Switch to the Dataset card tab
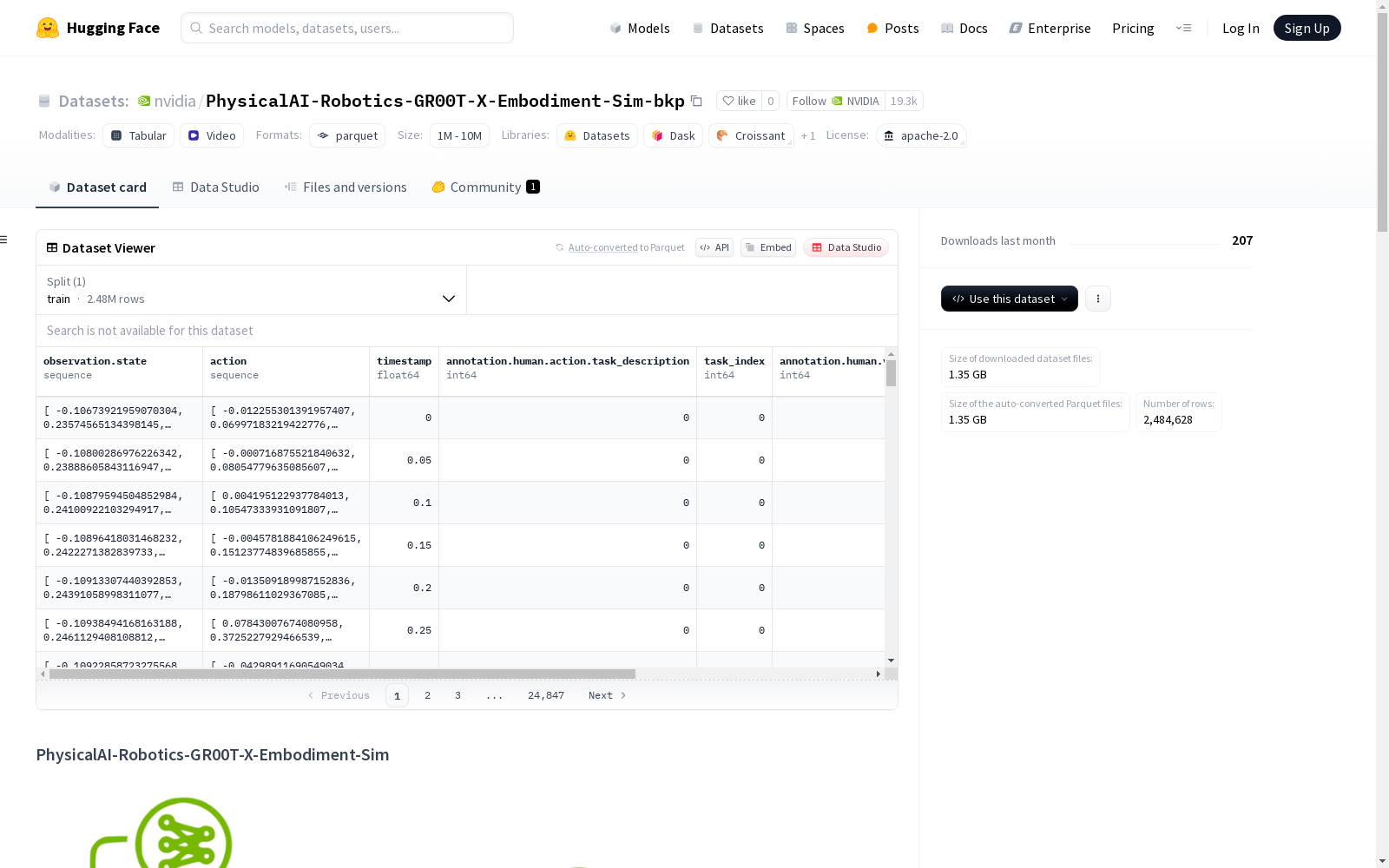The image size is (1389, 868). [x=97, y=187]
